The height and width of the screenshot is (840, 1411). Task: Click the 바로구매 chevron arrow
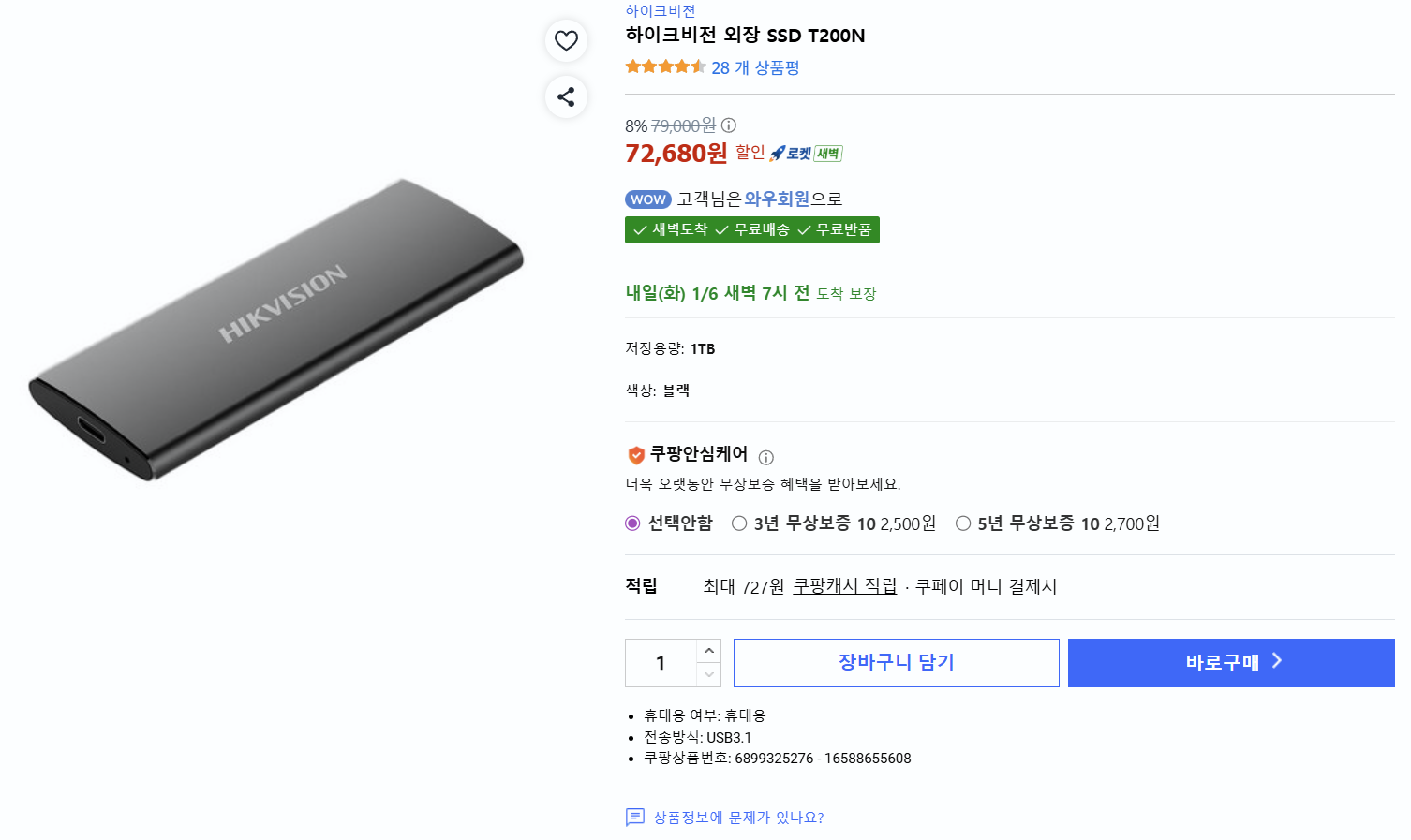(x=1276, y=661)
